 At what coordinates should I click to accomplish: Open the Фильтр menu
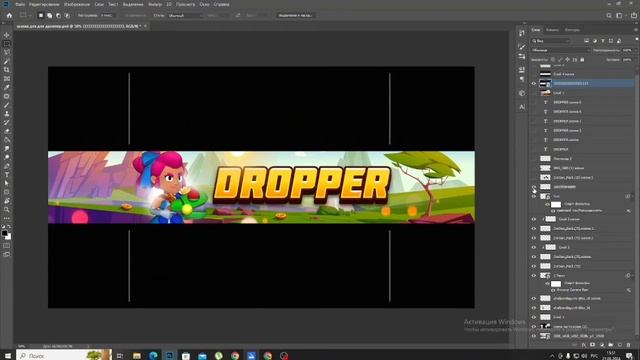pyautogui.click(x=155, y=4)
